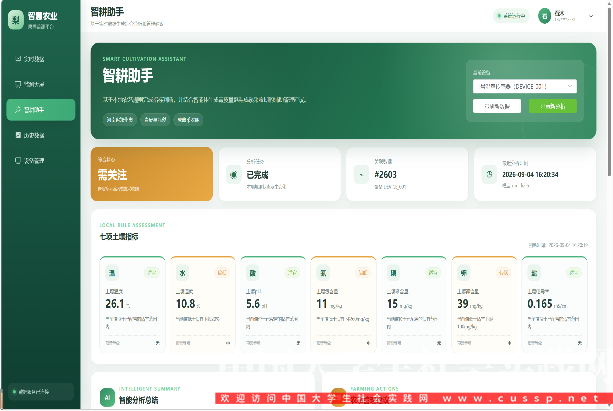The height and width of the screenshot is (411, 613).
Task: Click the green user avatar in header
Action: 544,16
